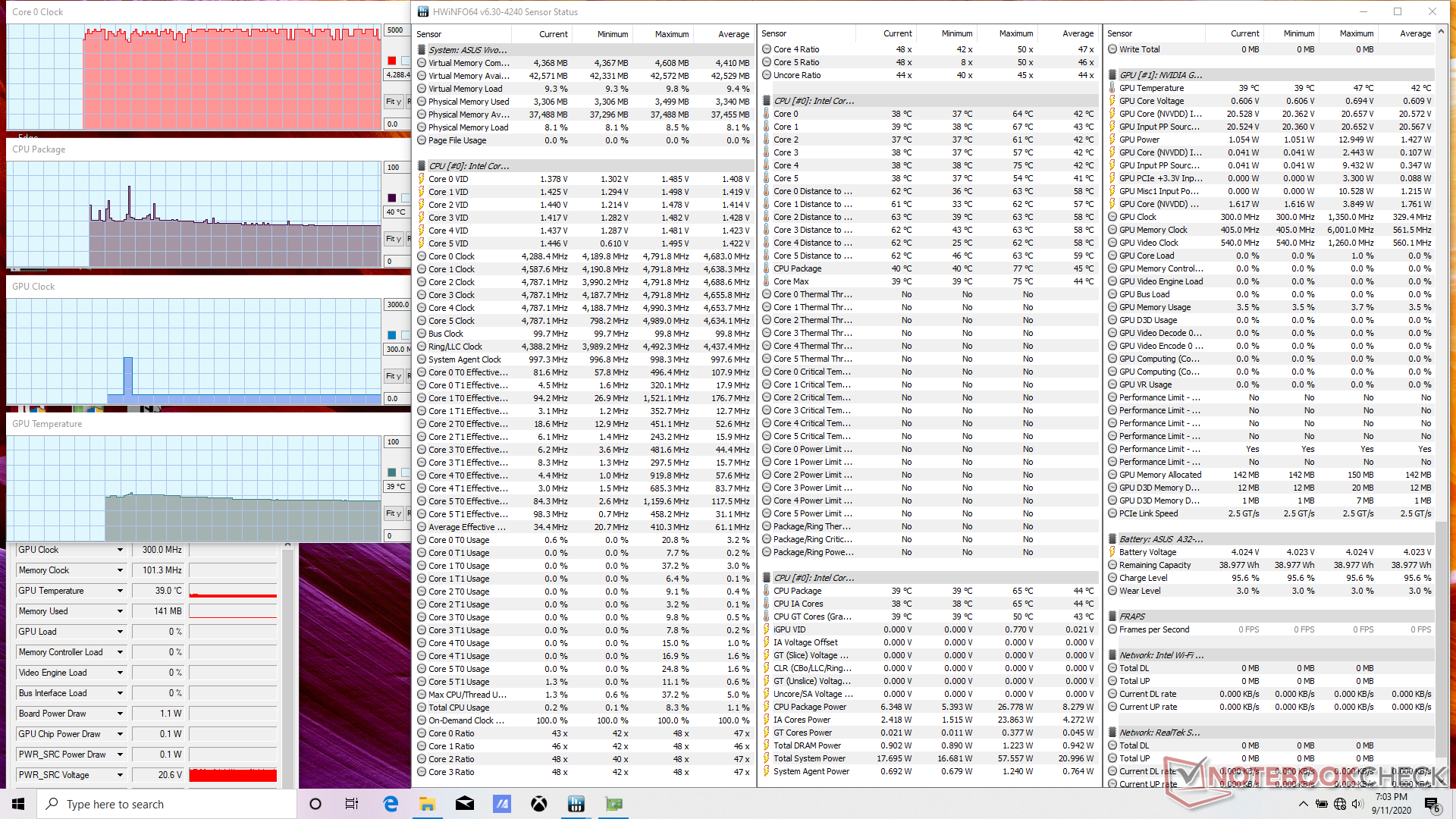This screenshot has width=1456, height=819.
Task: Click the icon beside Network: RealTek header
Action: [x=1112, y=733]
